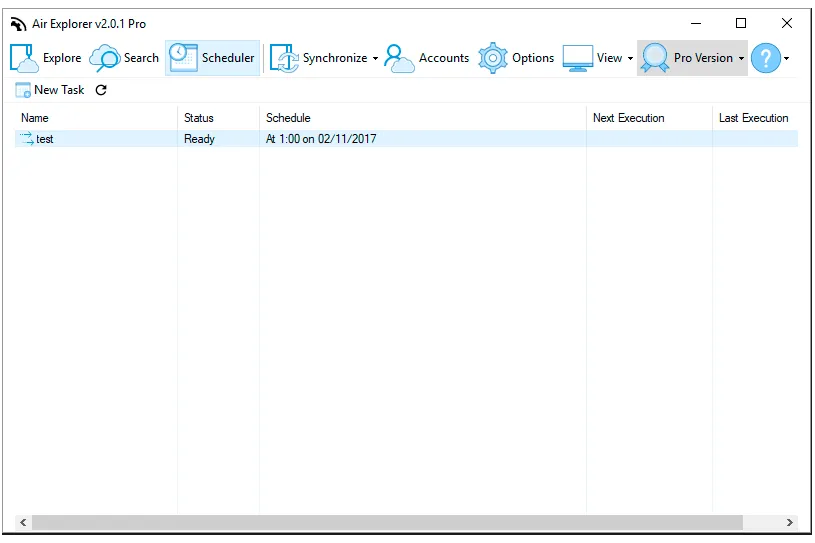
Task: Expand the Pro Version dropdown arrow
Action: 741,58
